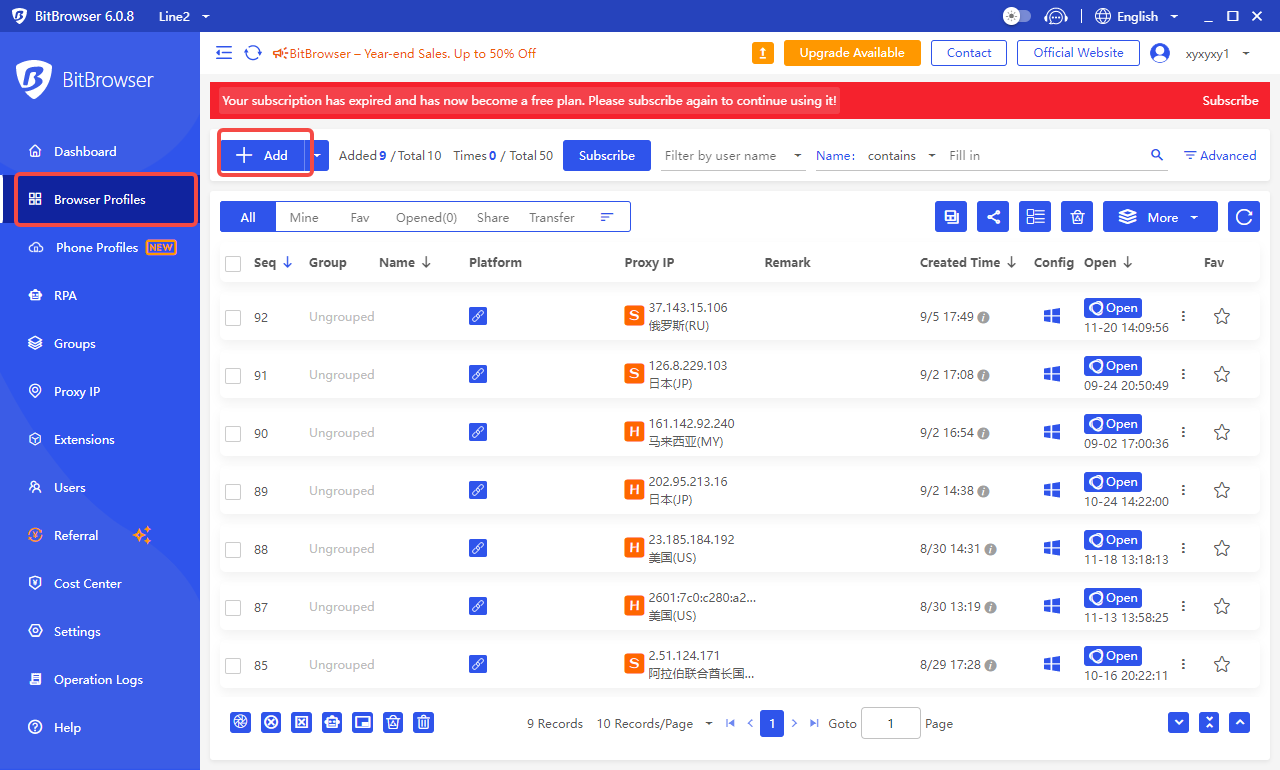This screenshot has height=770, width=1280.
Task: Click the circled X icon in bottom toolbar
Action: 271,722
